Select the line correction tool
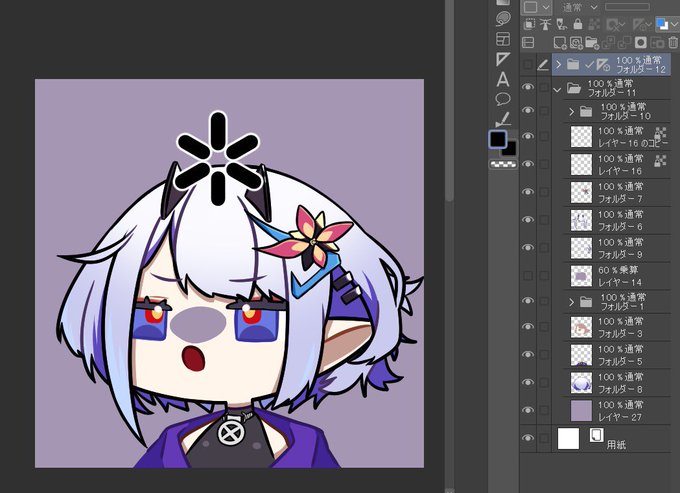The image size is (680, 493). 503,119
